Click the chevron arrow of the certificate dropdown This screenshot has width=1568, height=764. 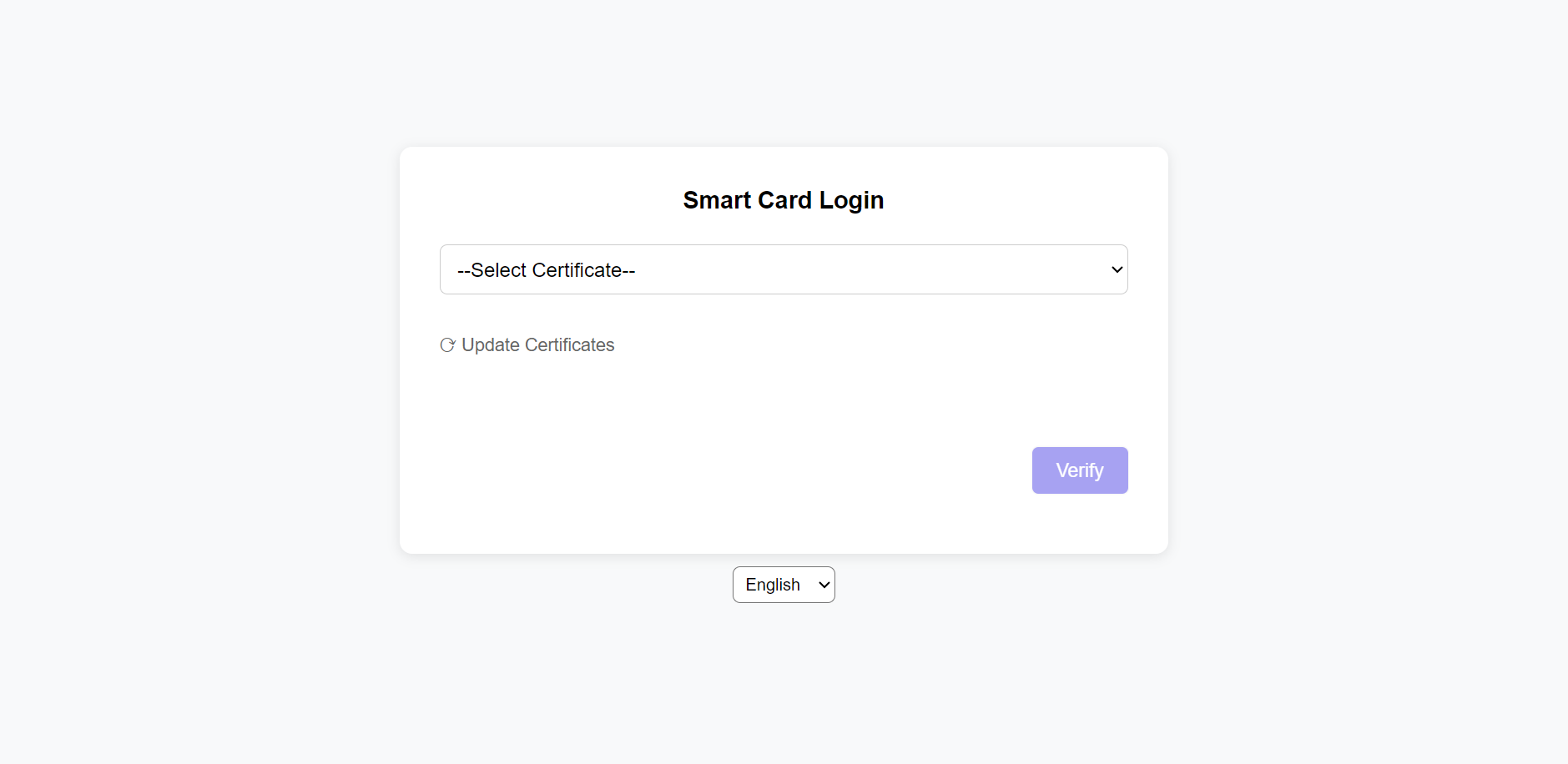click(x=1117, y=269)
